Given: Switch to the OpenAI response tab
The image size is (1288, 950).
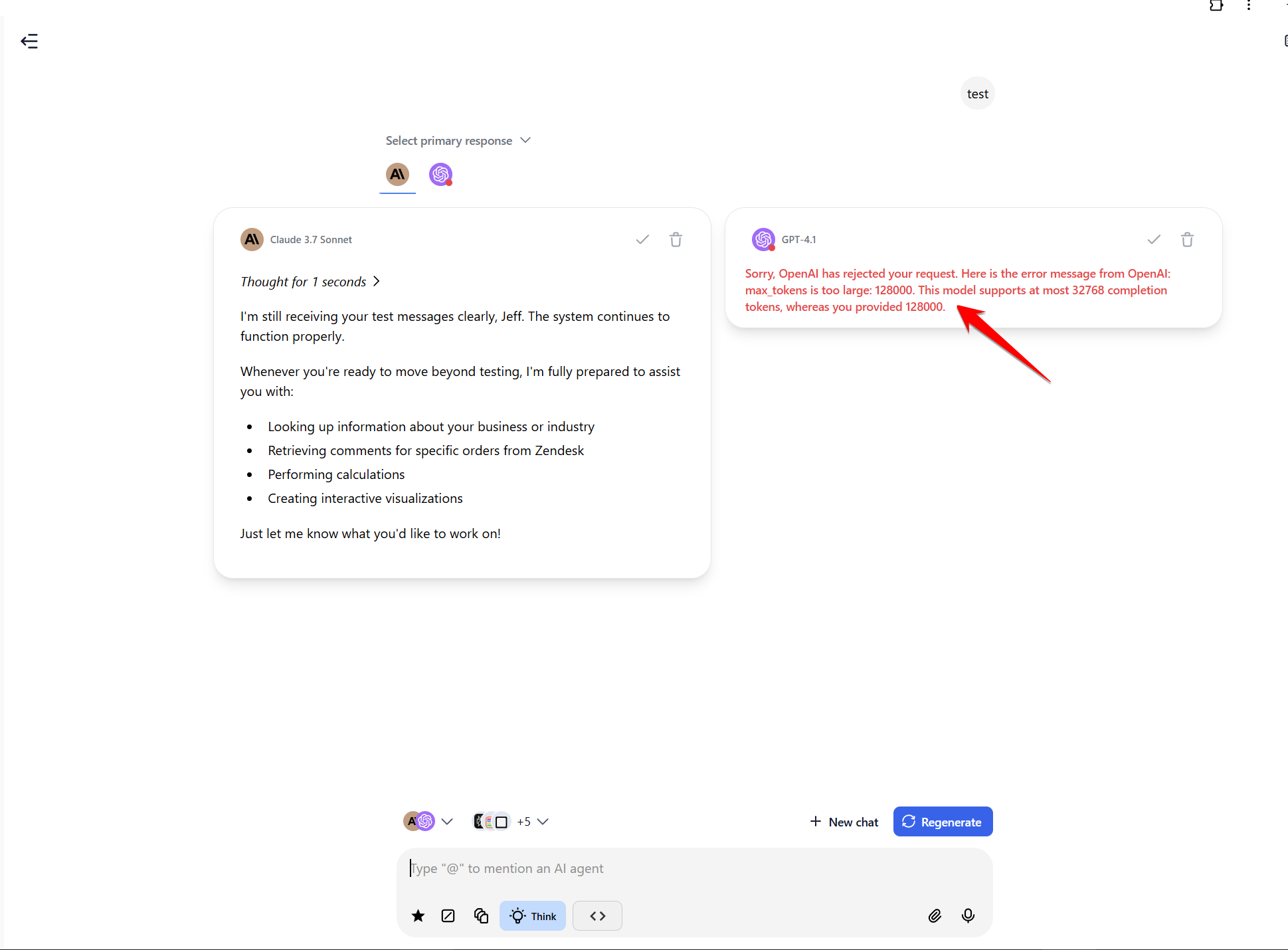Looking at the screenshot, I should [440, 175].
